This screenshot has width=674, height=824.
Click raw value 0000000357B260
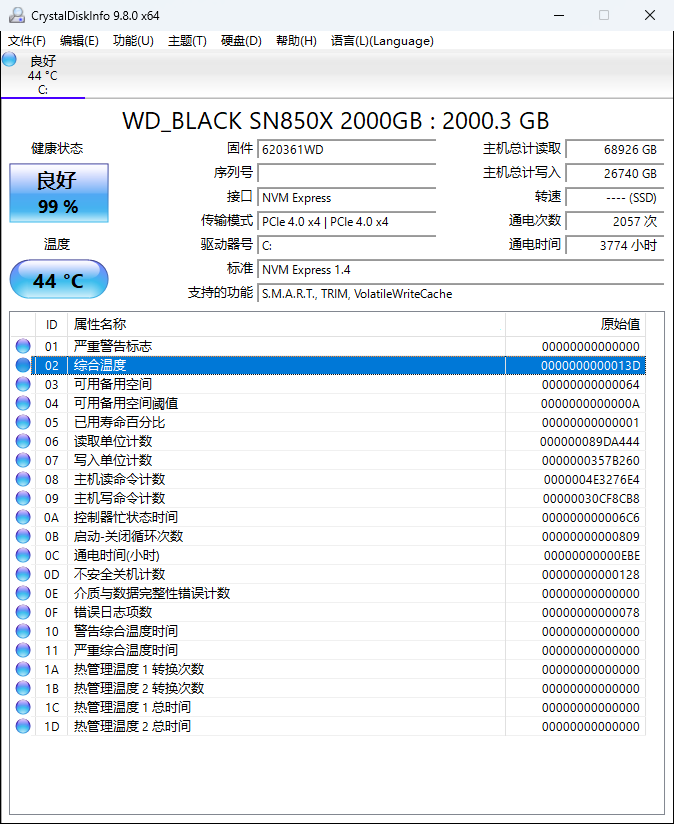pos(590,461)
